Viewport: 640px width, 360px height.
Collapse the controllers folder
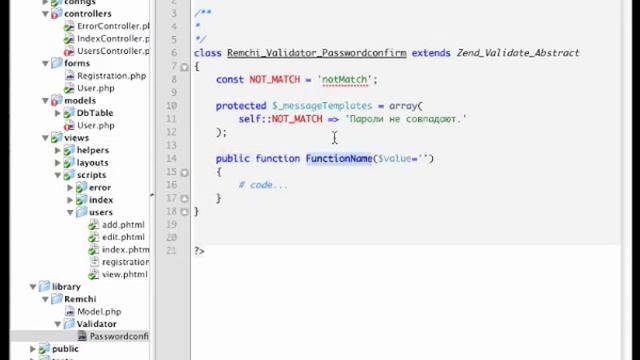click(x=45, y=14)
